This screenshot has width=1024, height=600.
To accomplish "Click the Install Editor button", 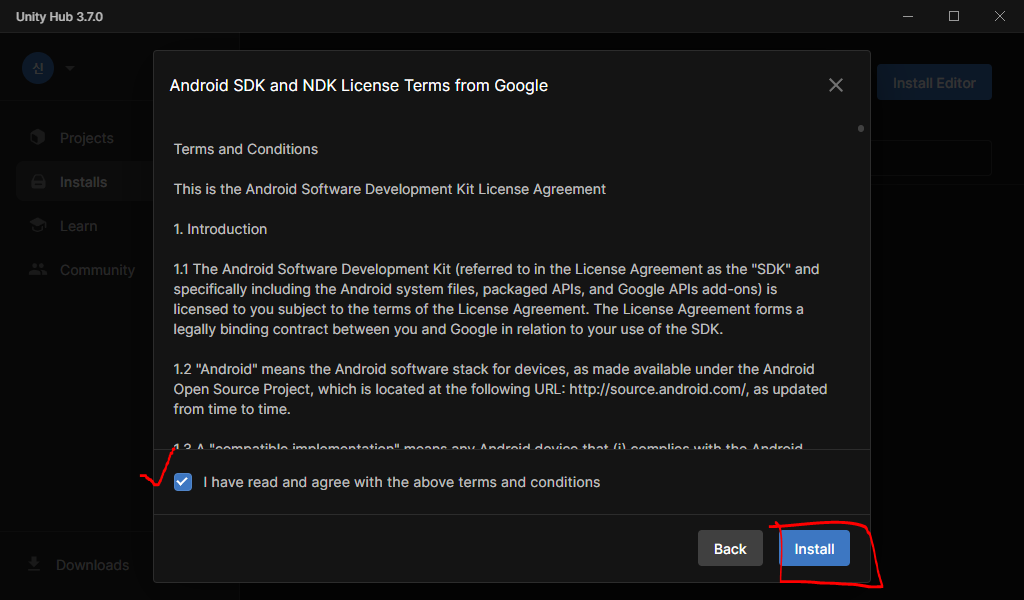I will pyautogui.click(x=933, y=83).
